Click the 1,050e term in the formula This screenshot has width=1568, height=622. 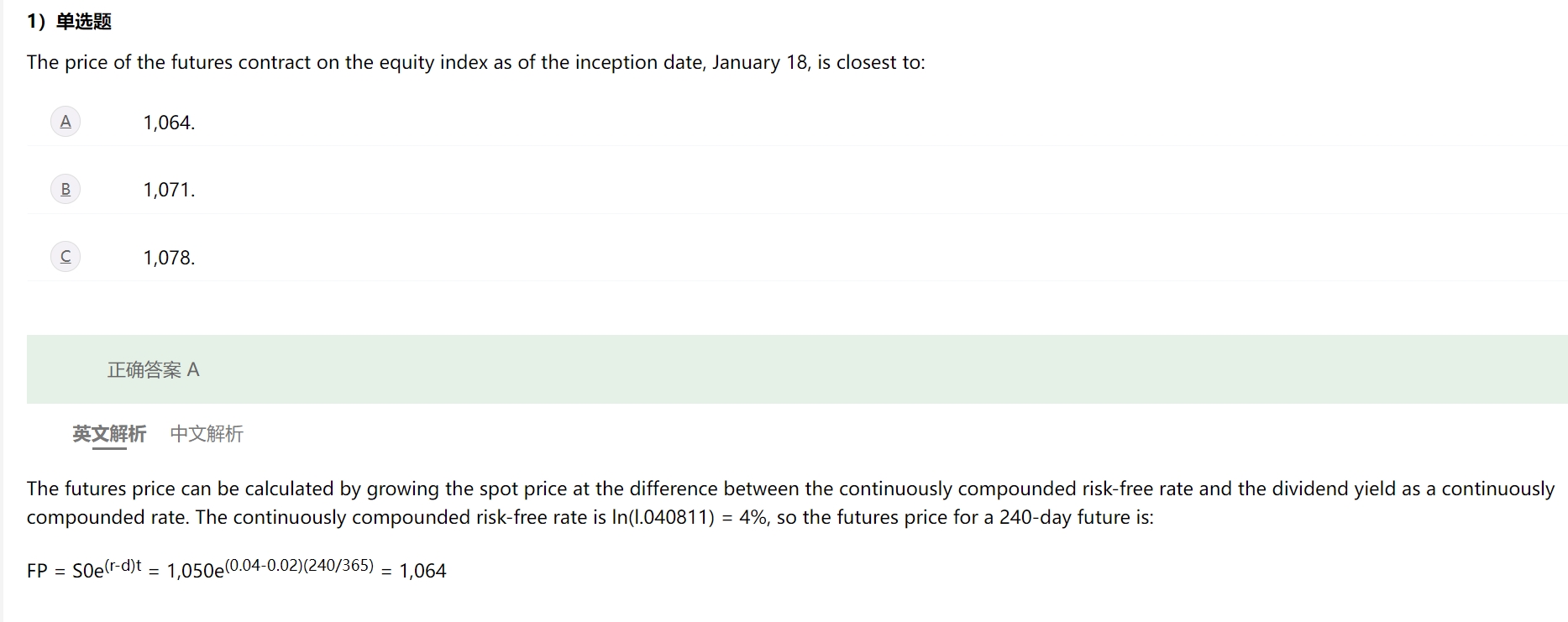click(x=196, y=571)
